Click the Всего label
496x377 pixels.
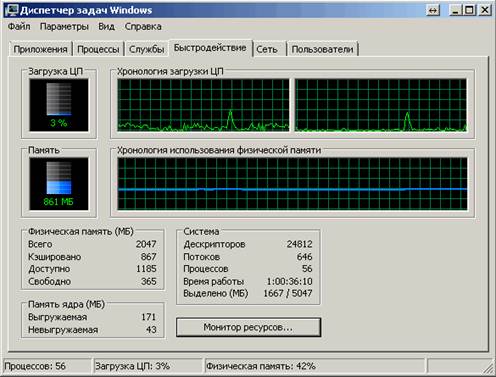pyautogui.click(x=40, y=244)
